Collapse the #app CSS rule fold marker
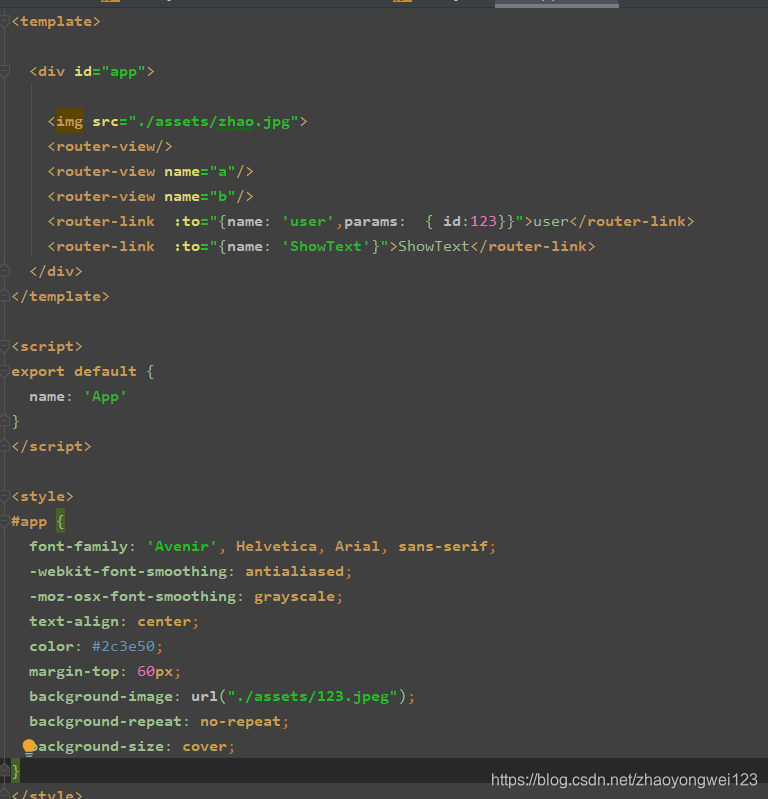 pos(5,521)
